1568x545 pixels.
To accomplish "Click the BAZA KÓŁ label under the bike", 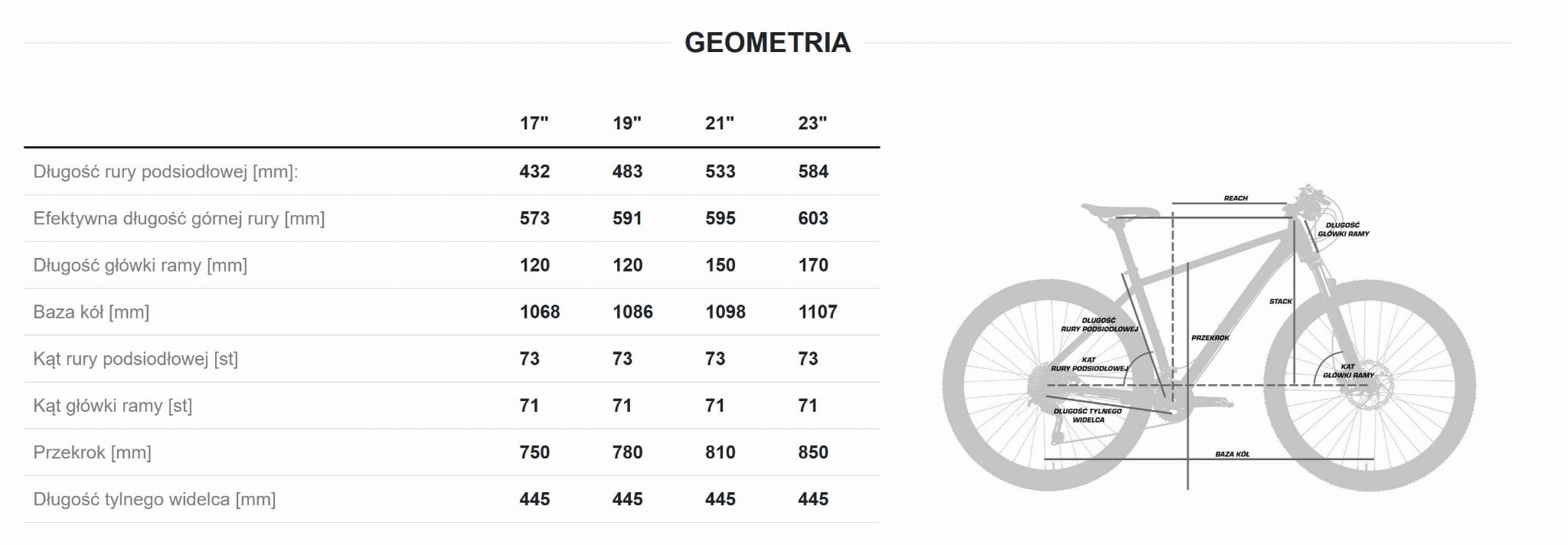I will tap(1232, 454).
